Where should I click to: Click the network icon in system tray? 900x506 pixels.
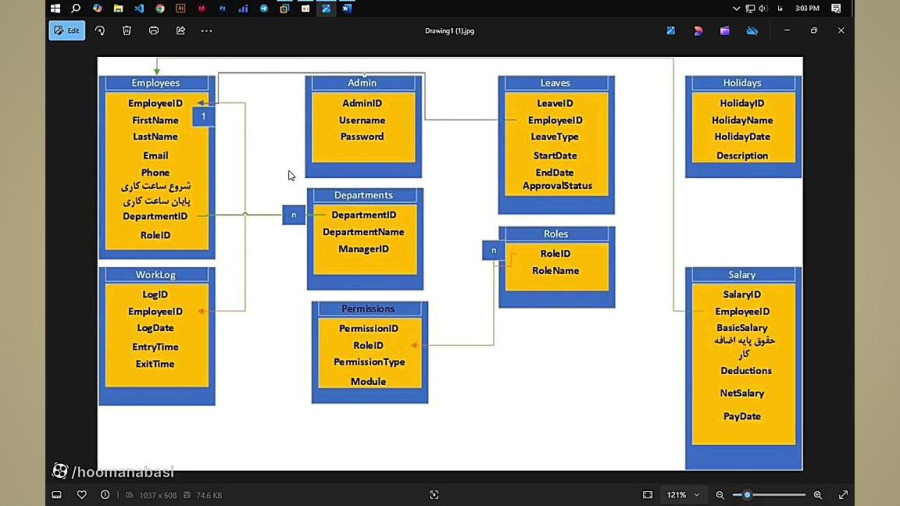point(750,8)
